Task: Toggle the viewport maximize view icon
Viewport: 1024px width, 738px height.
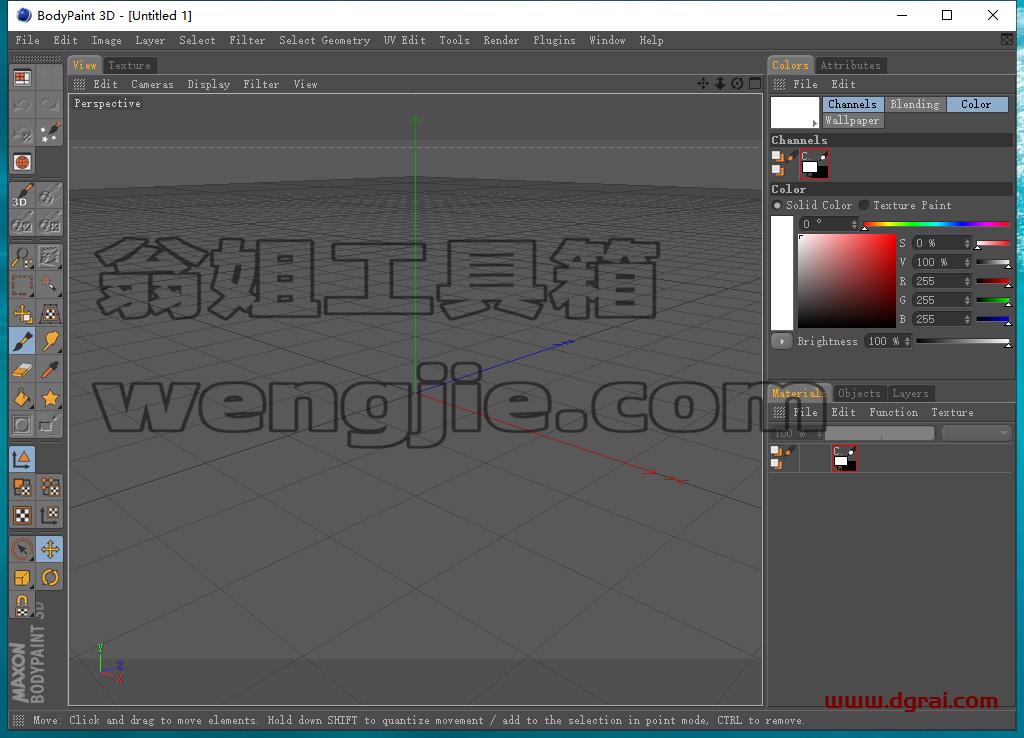Action: 755,84
